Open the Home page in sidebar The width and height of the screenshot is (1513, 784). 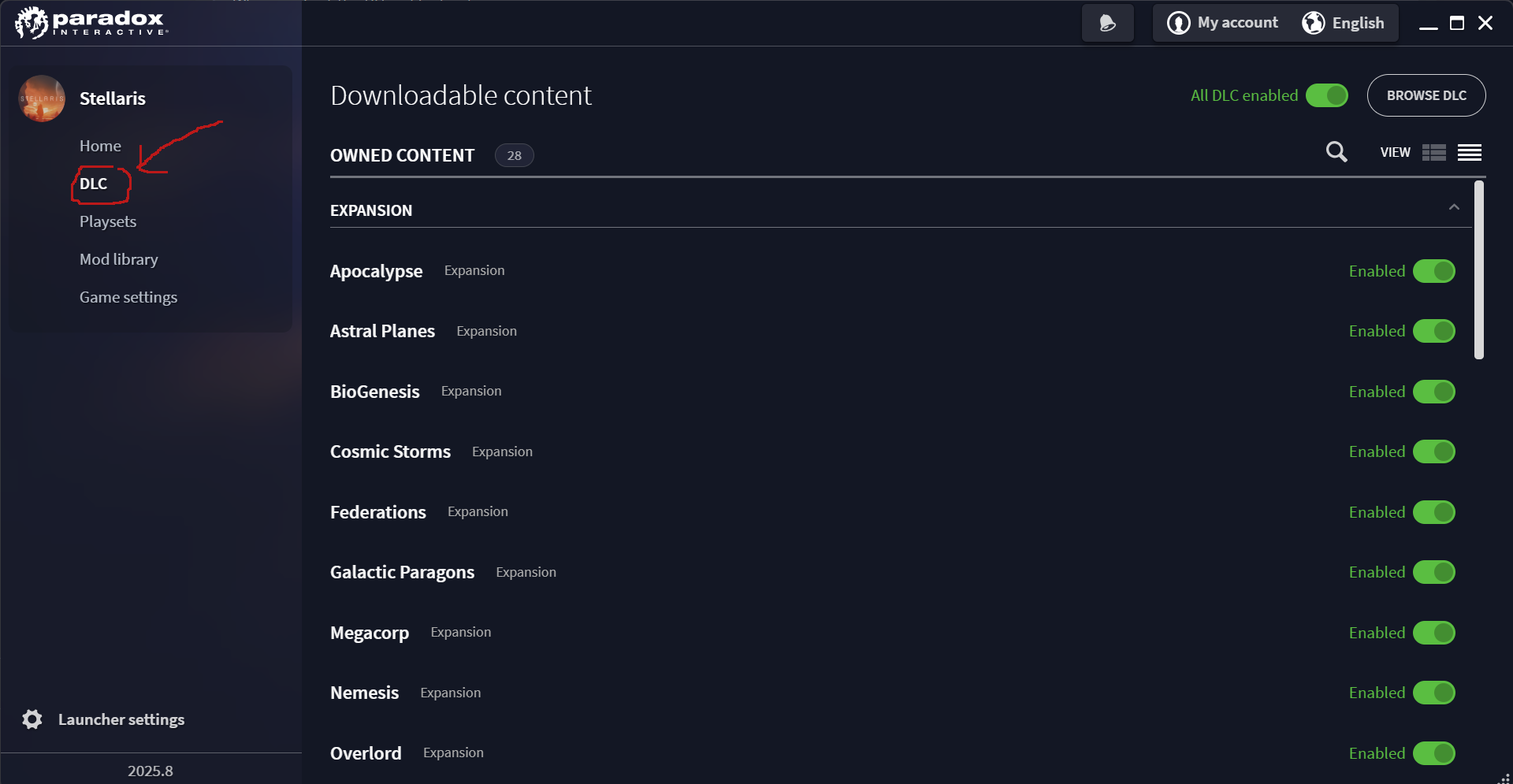coord(100,146)
